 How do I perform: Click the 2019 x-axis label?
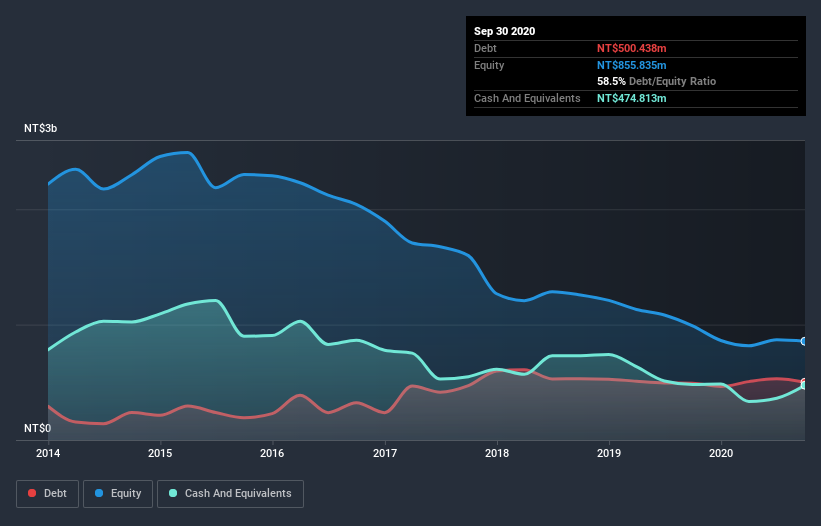click(x=609, y=453)
